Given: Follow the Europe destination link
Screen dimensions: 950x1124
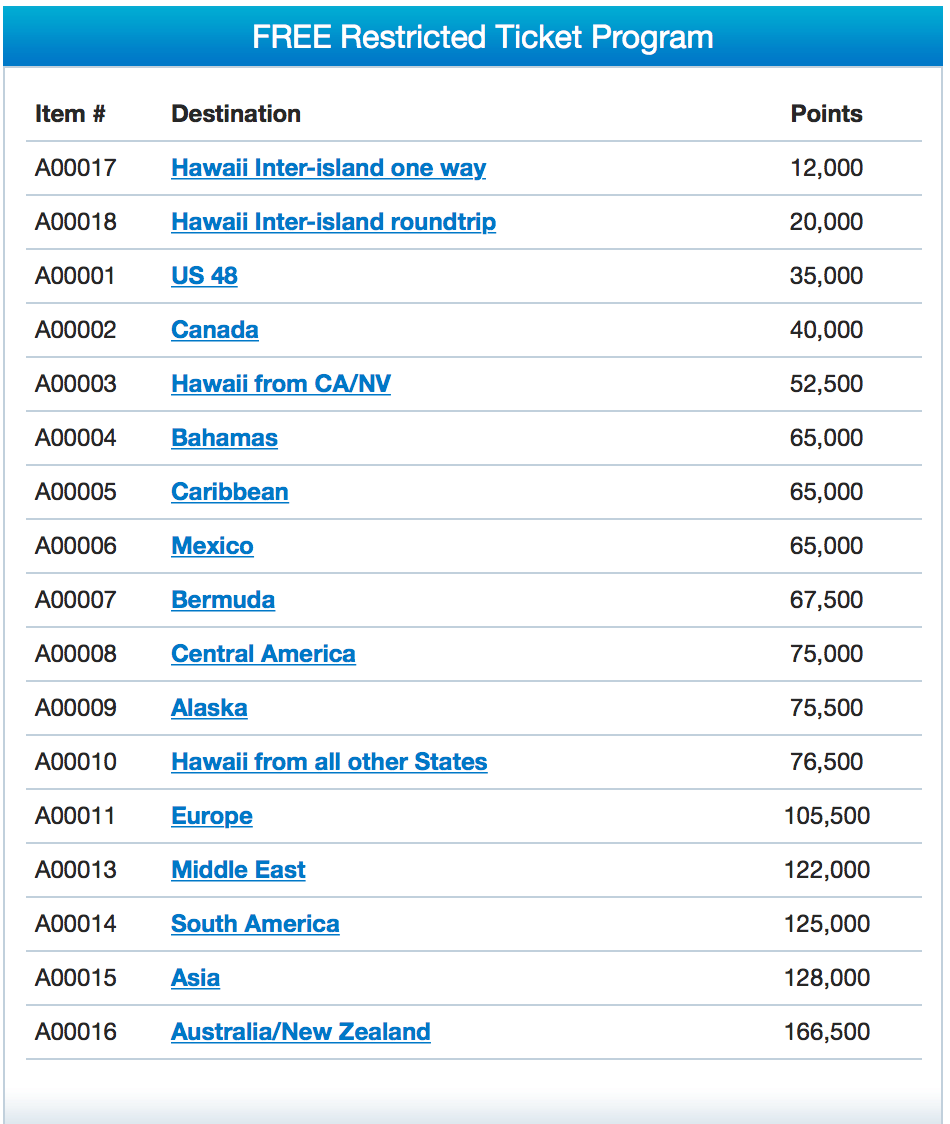Looking at the screenshot, I should pos(212,816).
